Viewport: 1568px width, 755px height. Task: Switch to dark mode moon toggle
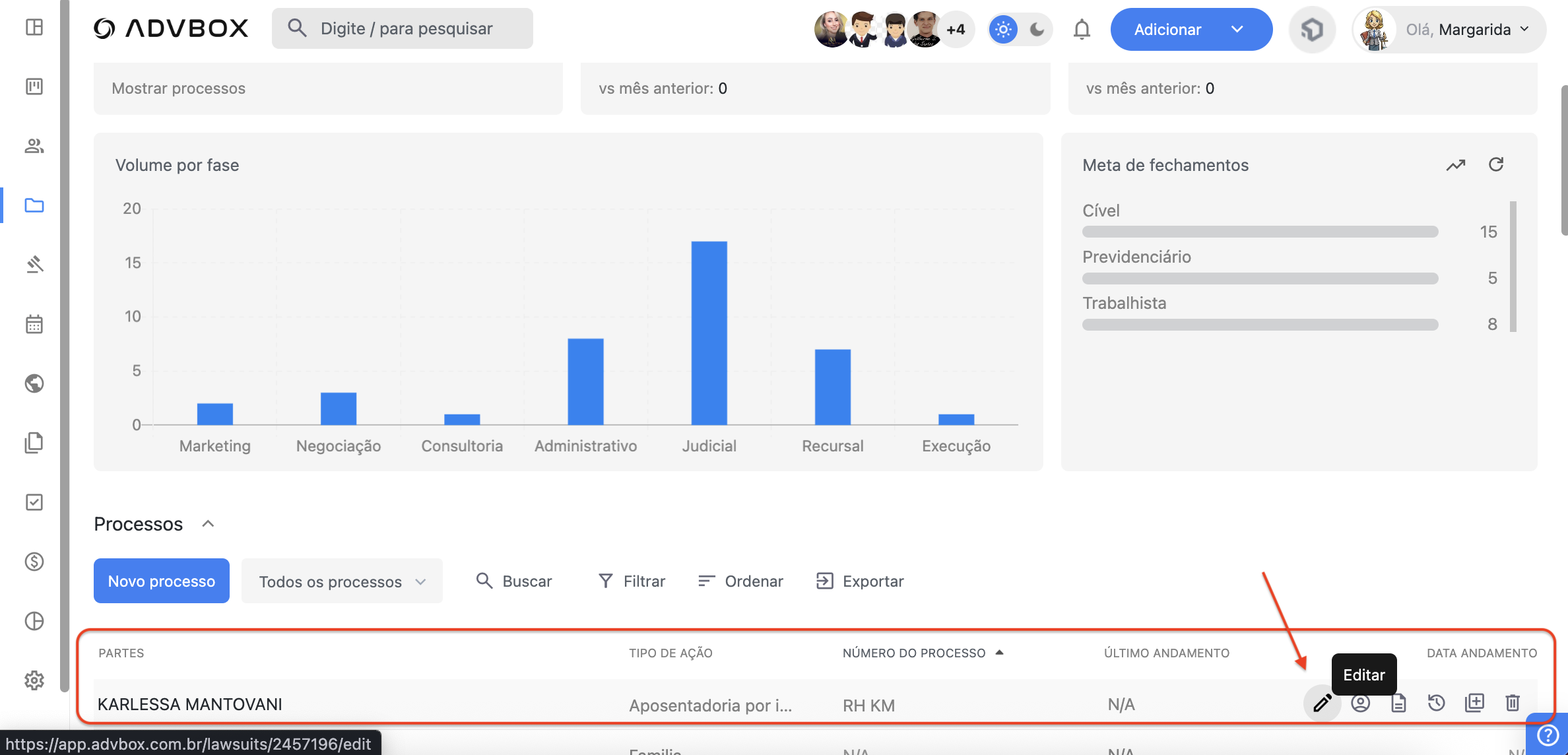pyautogui.click(x=1037, y=30)
